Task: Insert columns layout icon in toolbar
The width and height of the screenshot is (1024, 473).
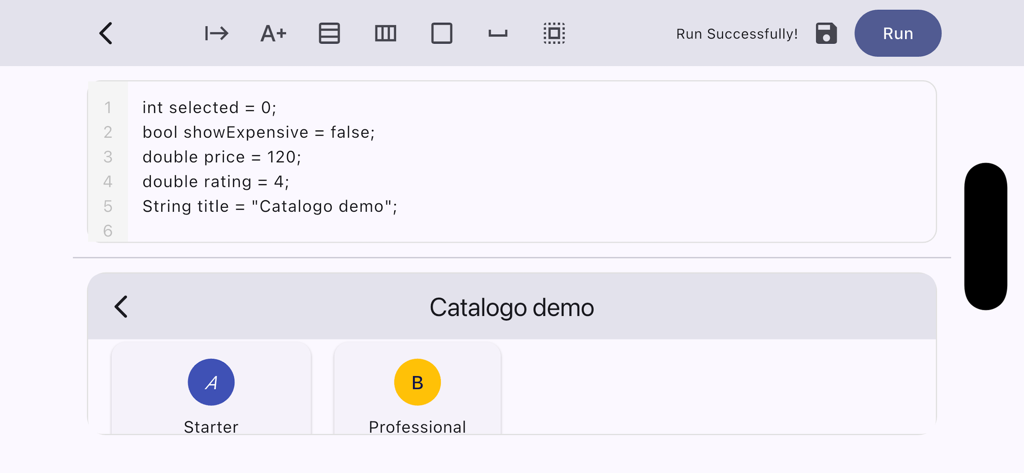Action: (x=385, y=33)
